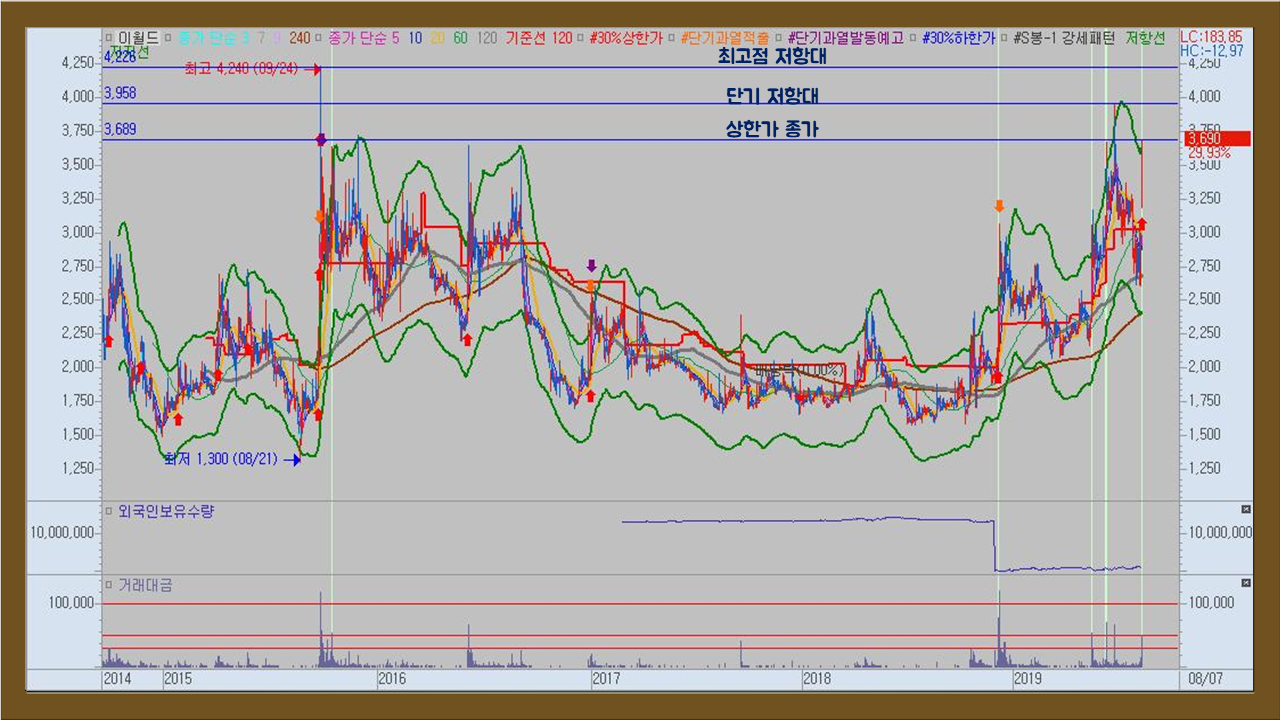Toggle the 종가 단순 3 moving average box
This screenshot has height=720, width=1280.
168,38
